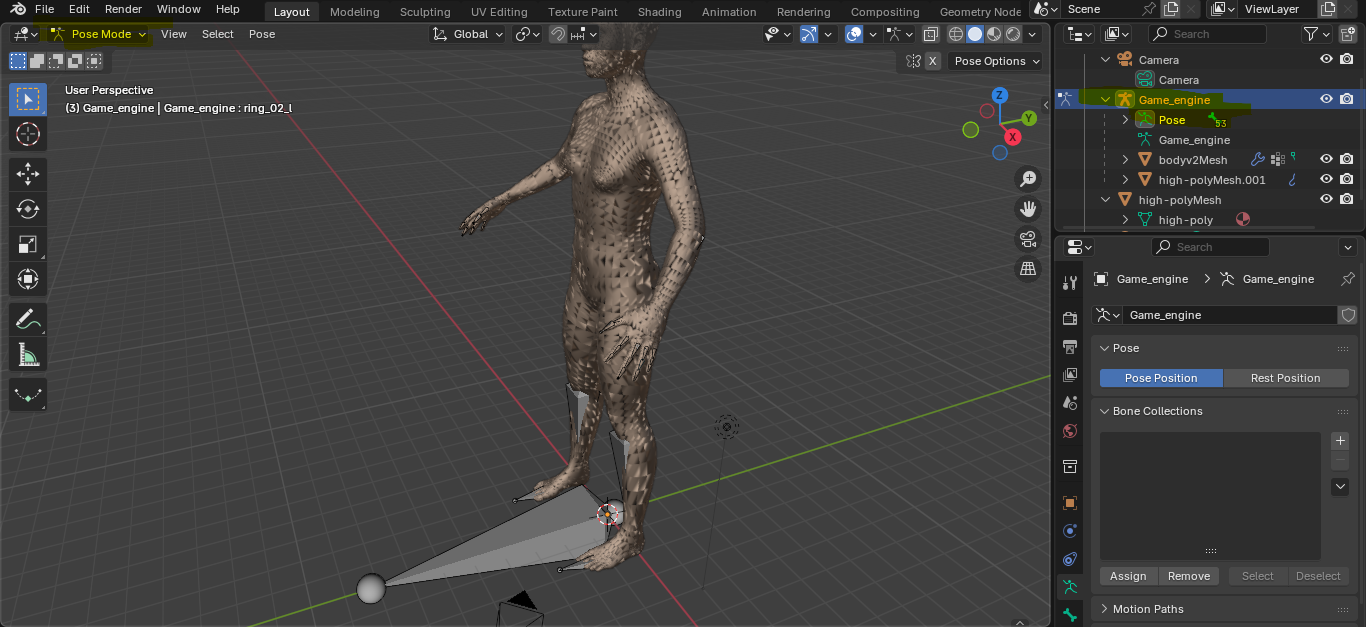Viewport: 1366px width, 627px height.
Task: Expand the Motion Paths panel
Action: 1147,609
